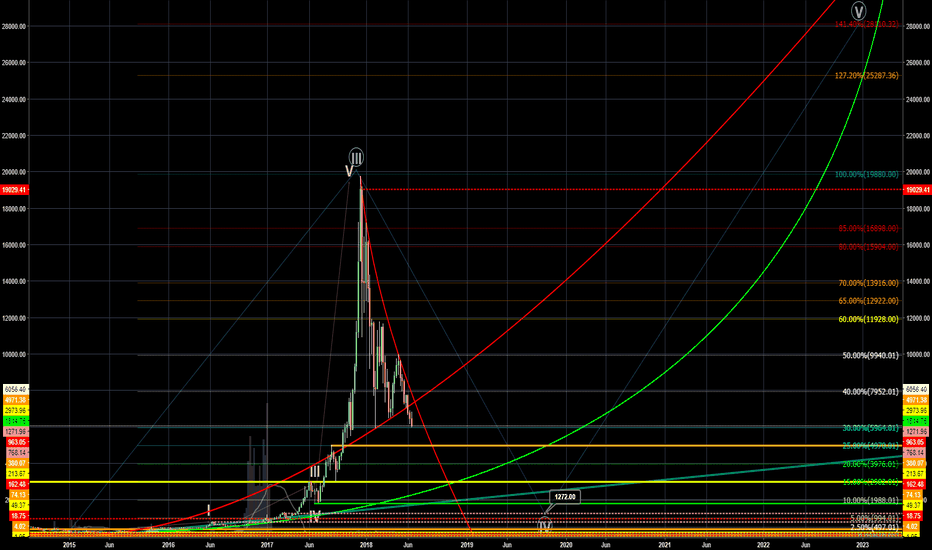932x550 pixels.
Task: Click the 2023 label on the time axis
Action: click(x=862, y=544)
